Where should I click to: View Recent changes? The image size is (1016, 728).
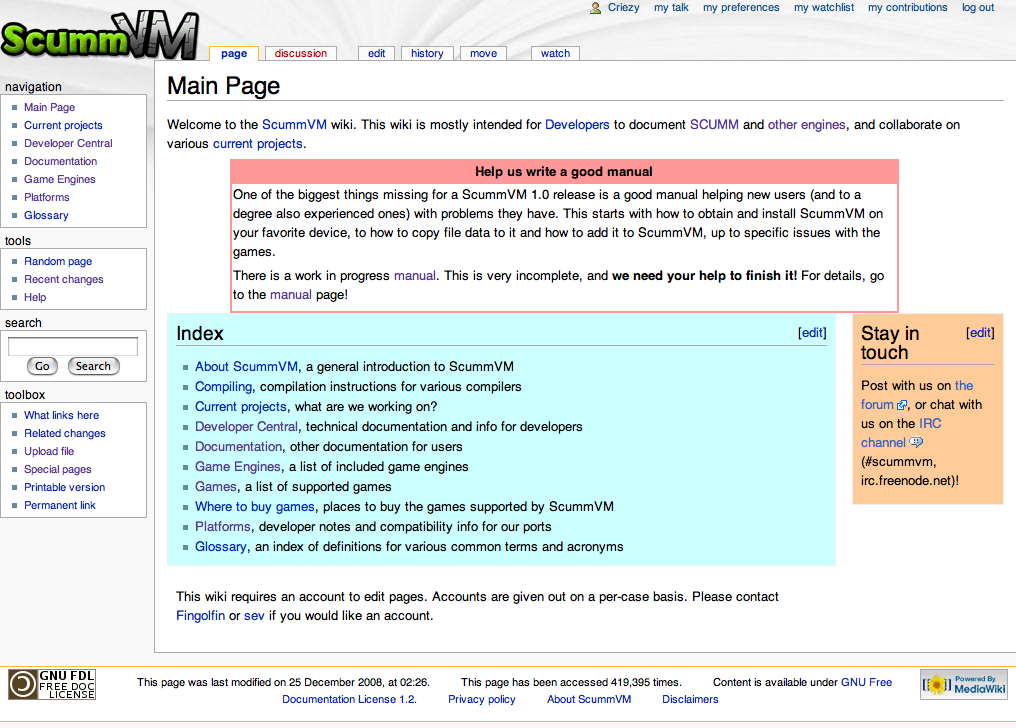[x=64, y=280]
